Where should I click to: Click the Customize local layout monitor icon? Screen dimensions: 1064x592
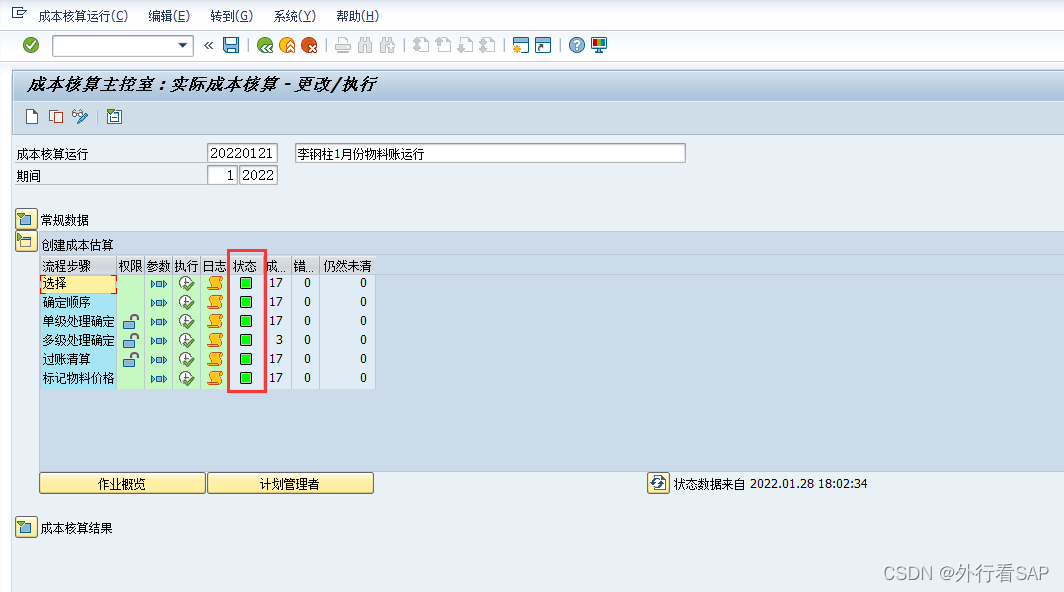click(x=598, y=45)
